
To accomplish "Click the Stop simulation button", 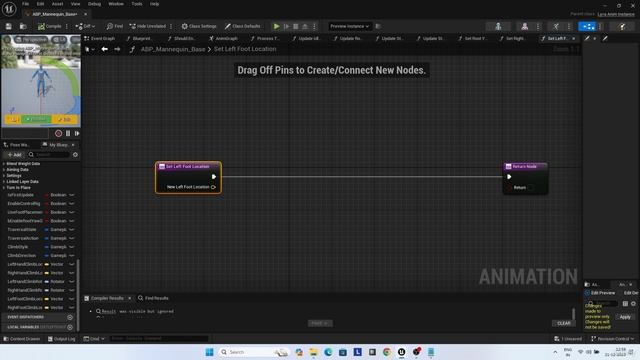I will (296, 27).
